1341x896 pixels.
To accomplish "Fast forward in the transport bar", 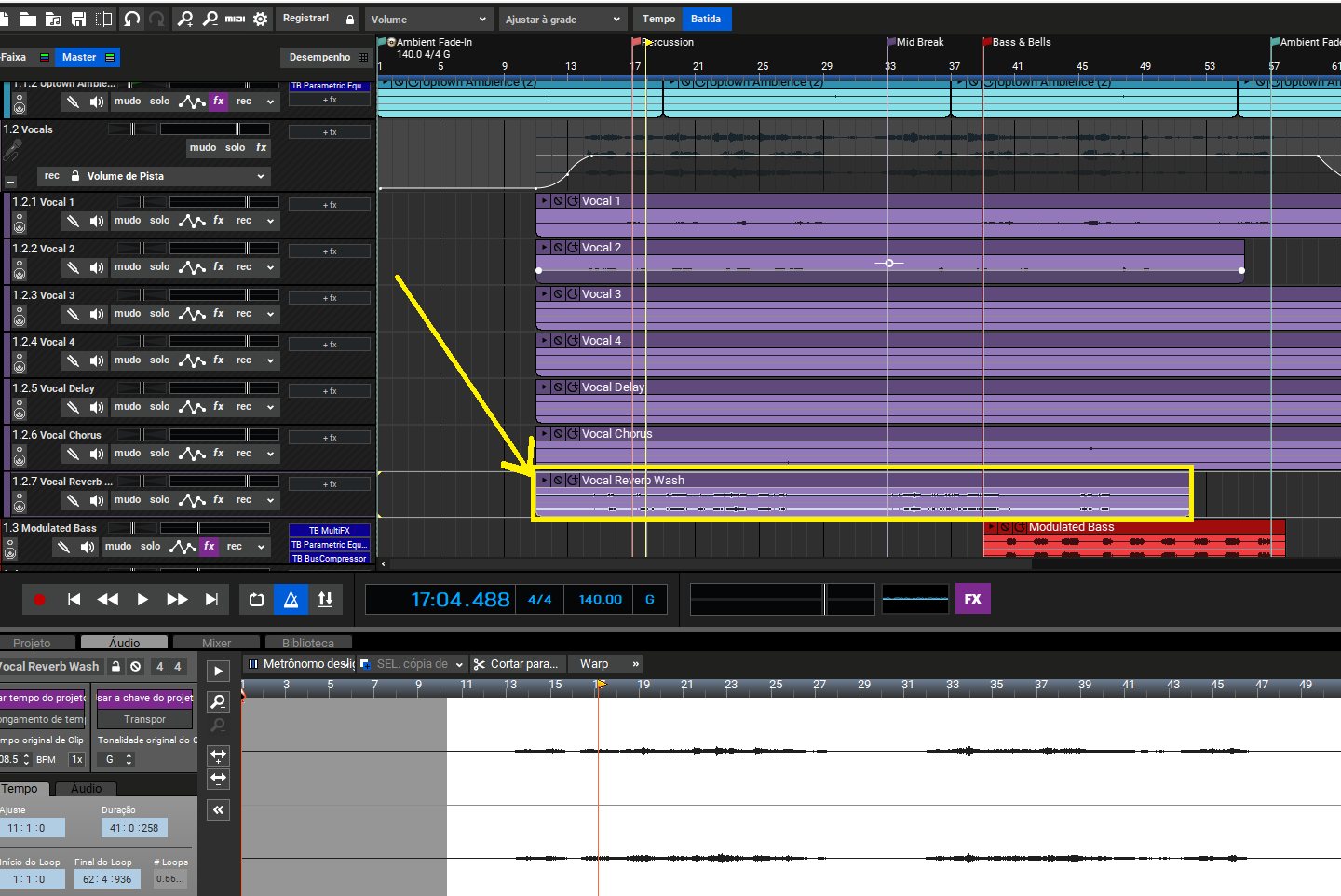I will tap(177, 600).
